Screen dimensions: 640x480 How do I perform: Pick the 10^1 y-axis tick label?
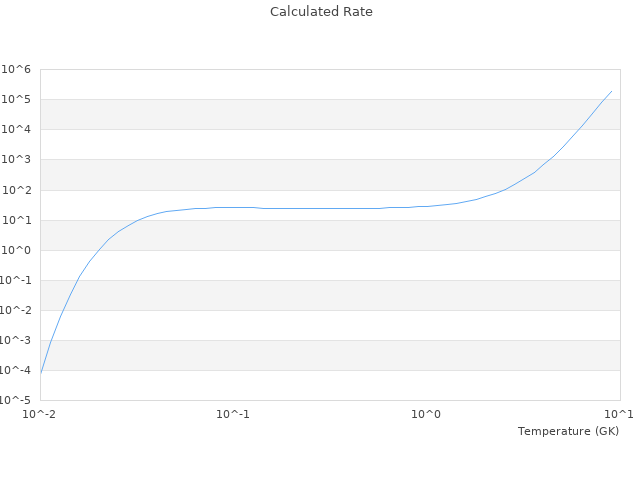pyautogui.click(x=17, y=220)
